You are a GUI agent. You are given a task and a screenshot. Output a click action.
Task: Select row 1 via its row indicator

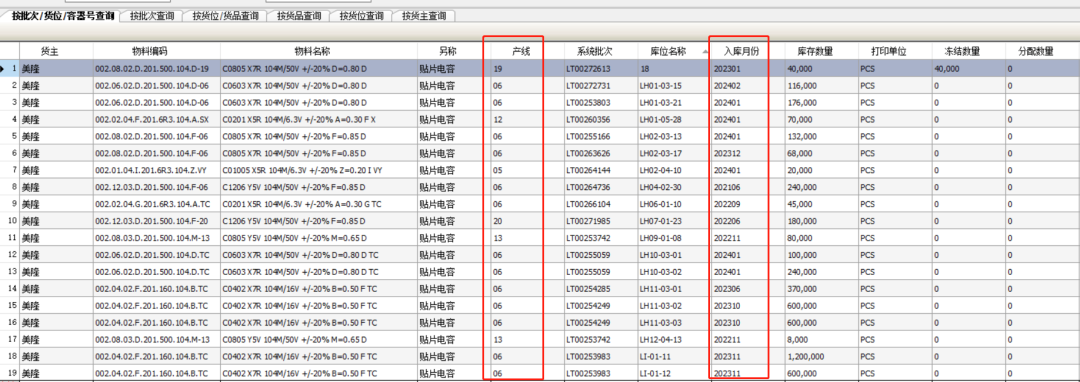(x=10, y=69)
